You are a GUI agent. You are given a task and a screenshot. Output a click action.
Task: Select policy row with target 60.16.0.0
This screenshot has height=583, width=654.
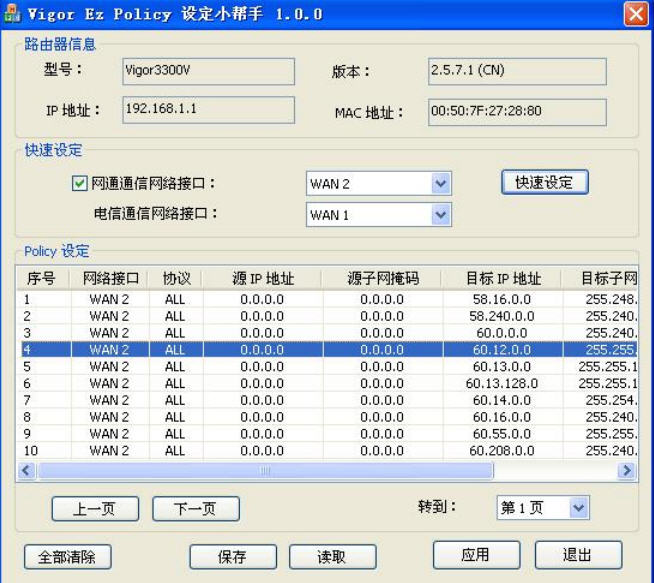(x=329, y=417)
